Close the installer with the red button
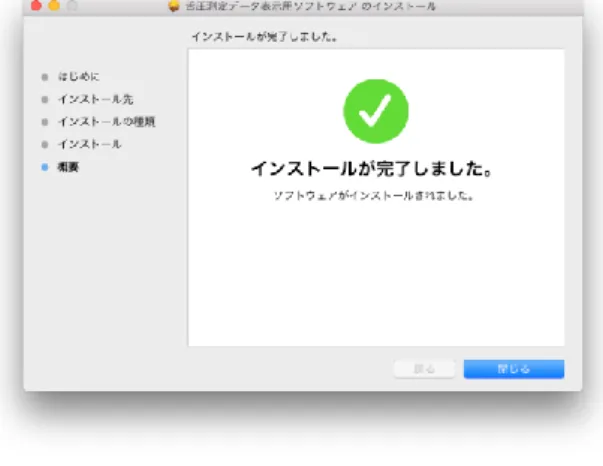This screenshot has width=603, height=466. (x=36, y=5)
